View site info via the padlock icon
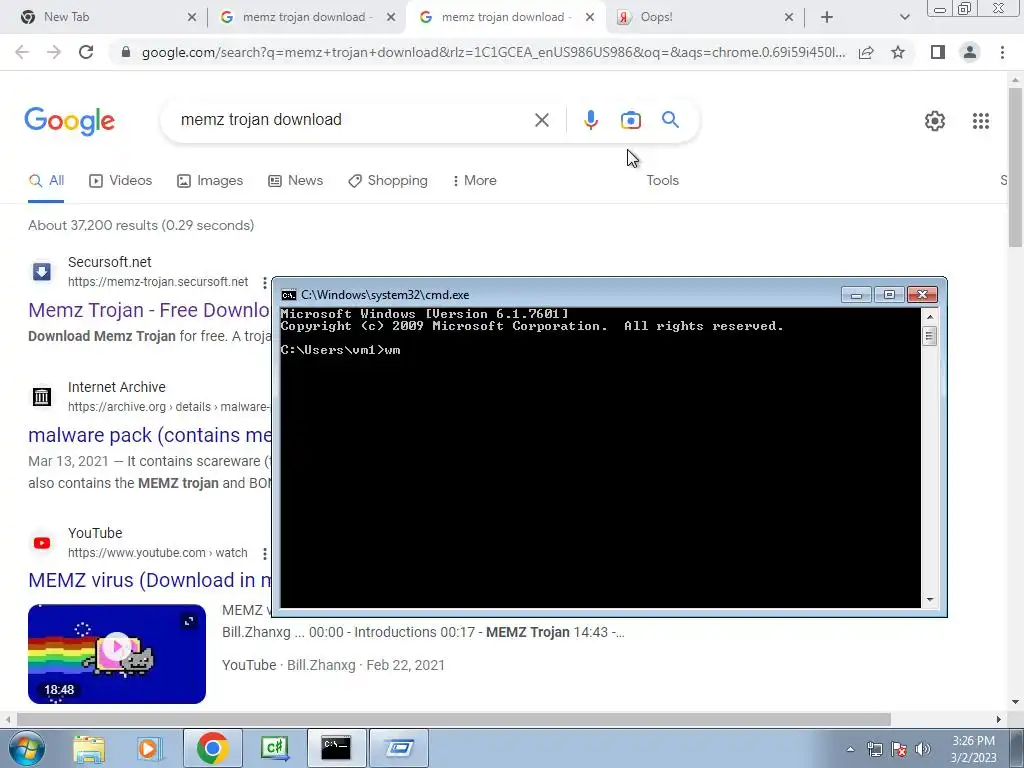The image size is (1024, 768). pyautogui.click(x=126, y=52)
